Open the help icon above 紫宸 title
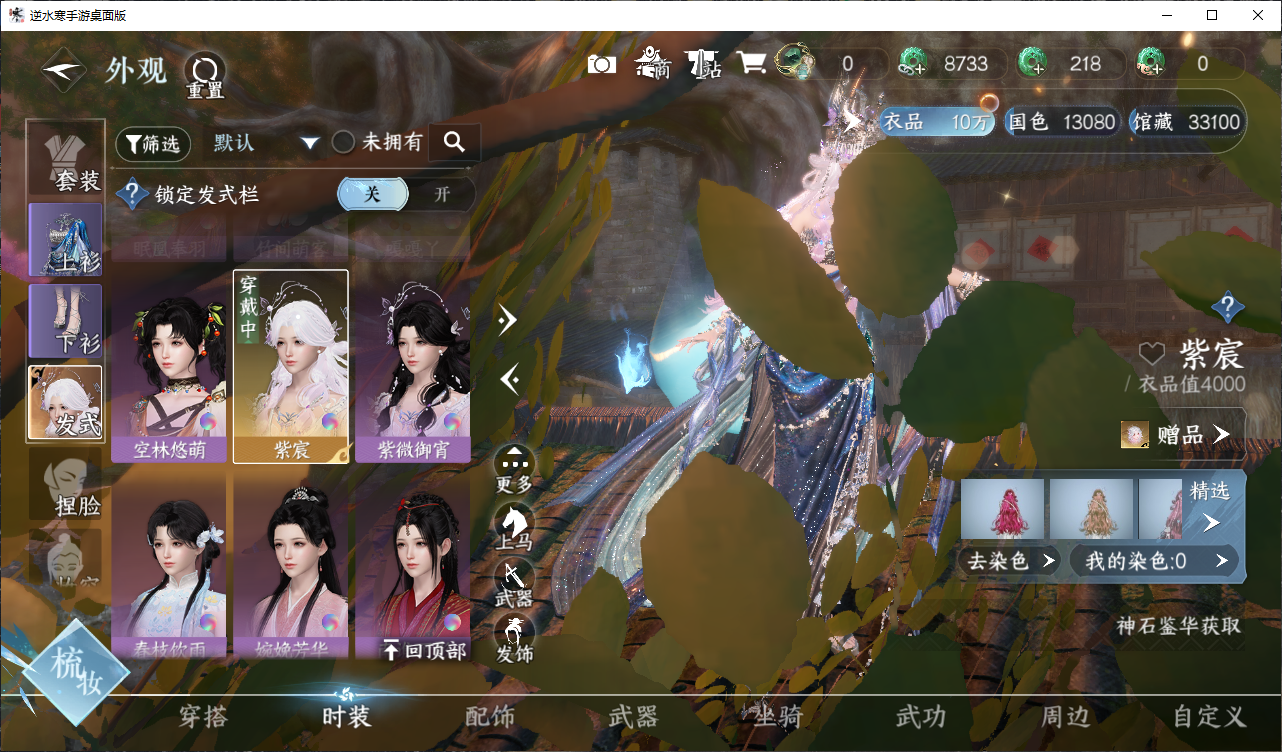The width and height of the screenshot is (1282, 752). coord(1228,307)
